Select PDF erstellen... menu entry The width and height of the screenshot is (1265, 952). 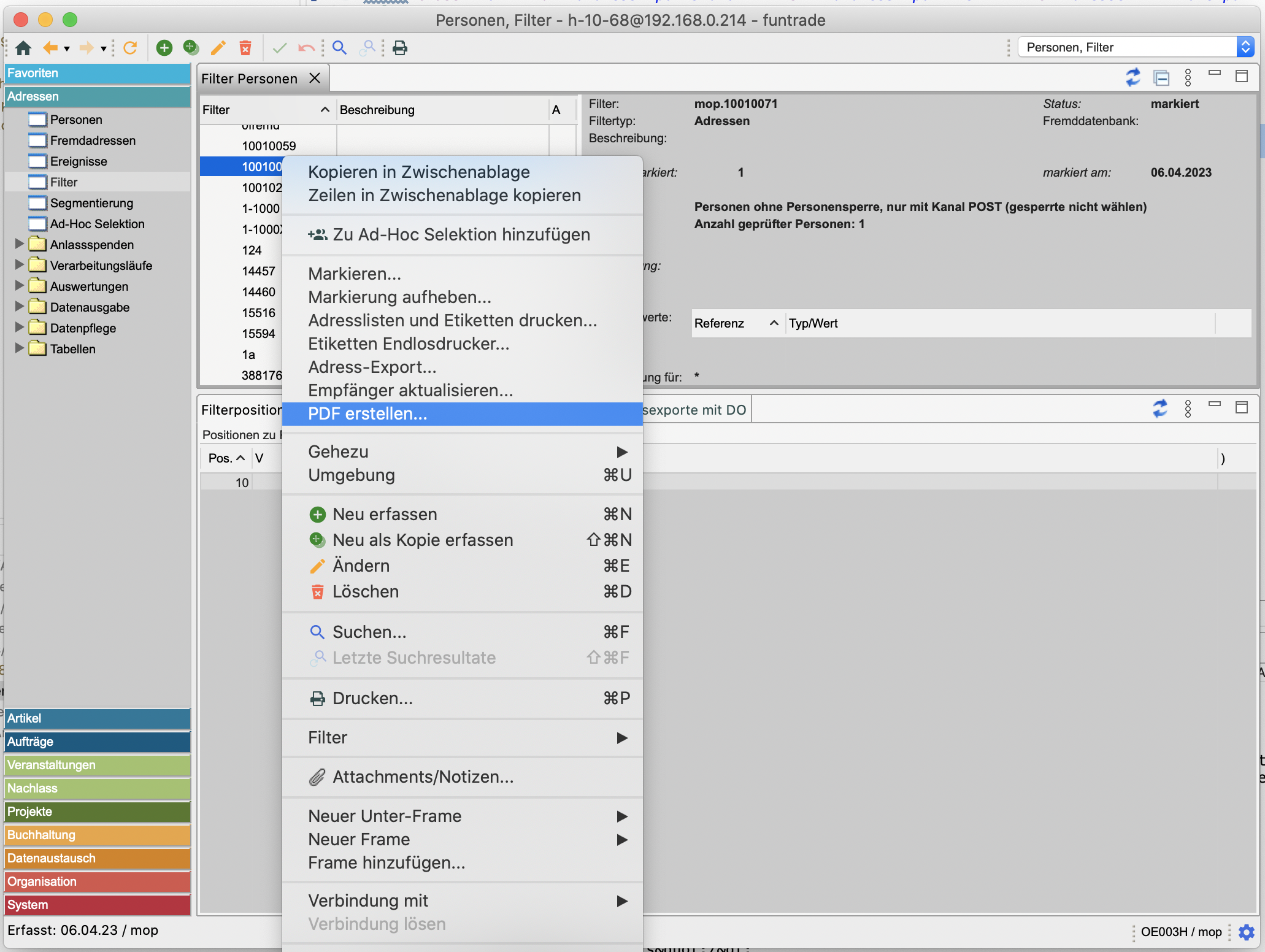click(367, 414)
